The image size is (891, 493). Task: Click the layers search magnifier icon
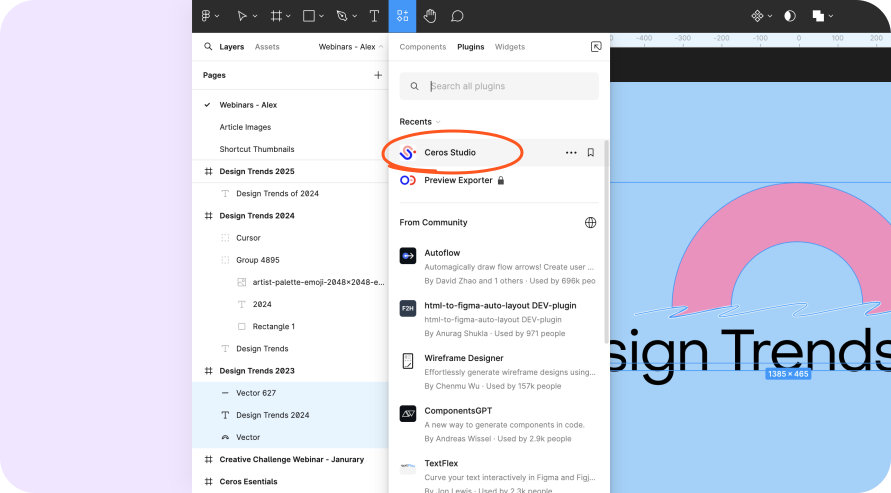tap(208, 47)
